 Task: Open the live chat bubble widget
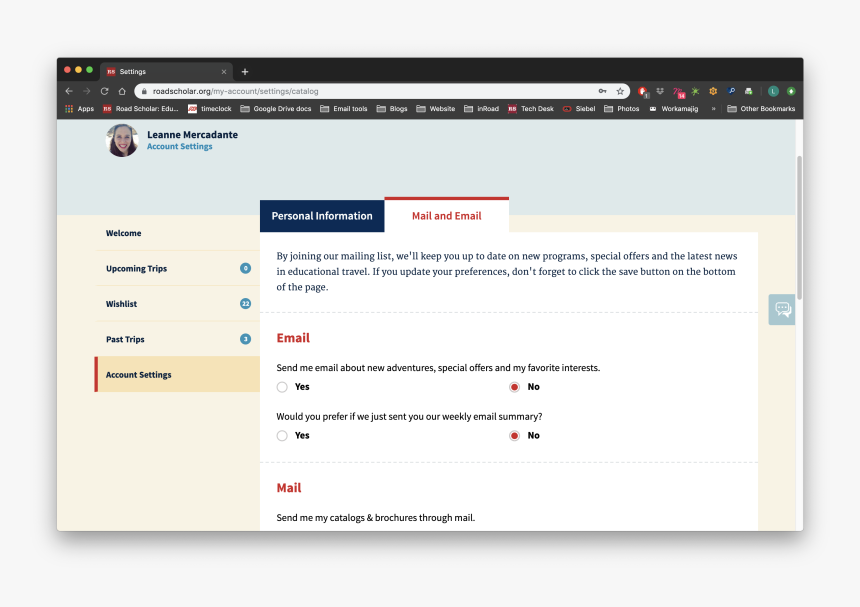coord(783,309)
